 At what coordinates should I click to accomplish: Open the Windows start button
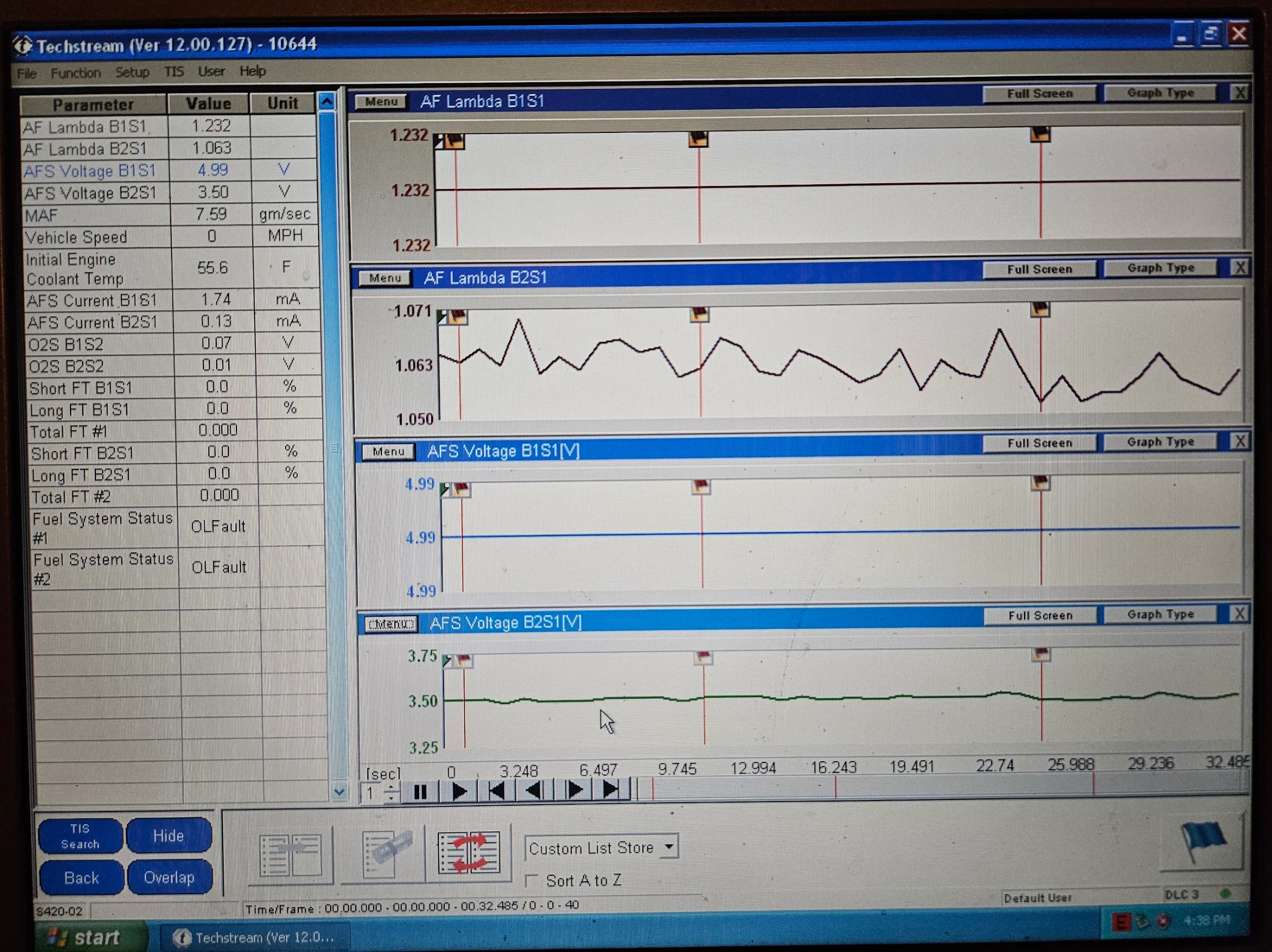tap(91, 937)
